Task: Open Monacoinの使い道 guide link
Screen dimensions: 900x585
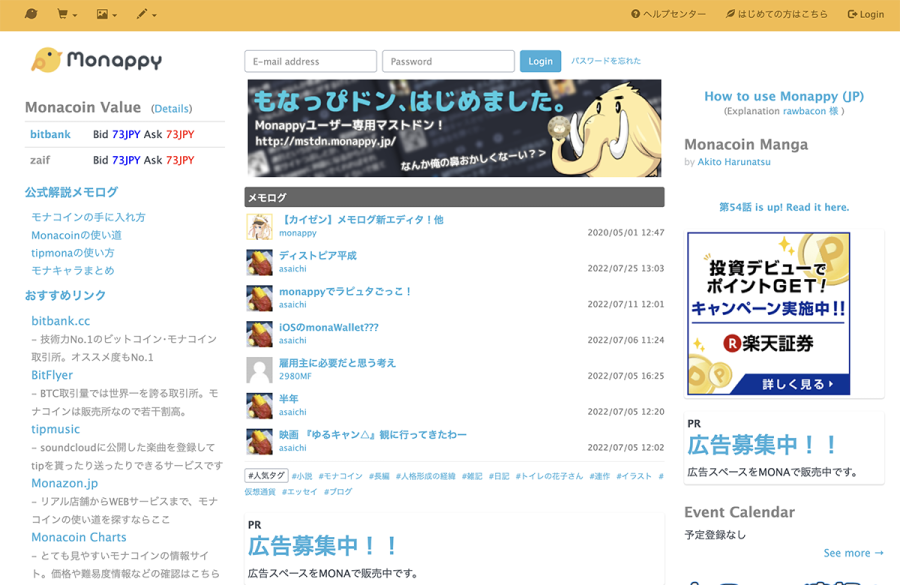Action: tap(76, 235)
